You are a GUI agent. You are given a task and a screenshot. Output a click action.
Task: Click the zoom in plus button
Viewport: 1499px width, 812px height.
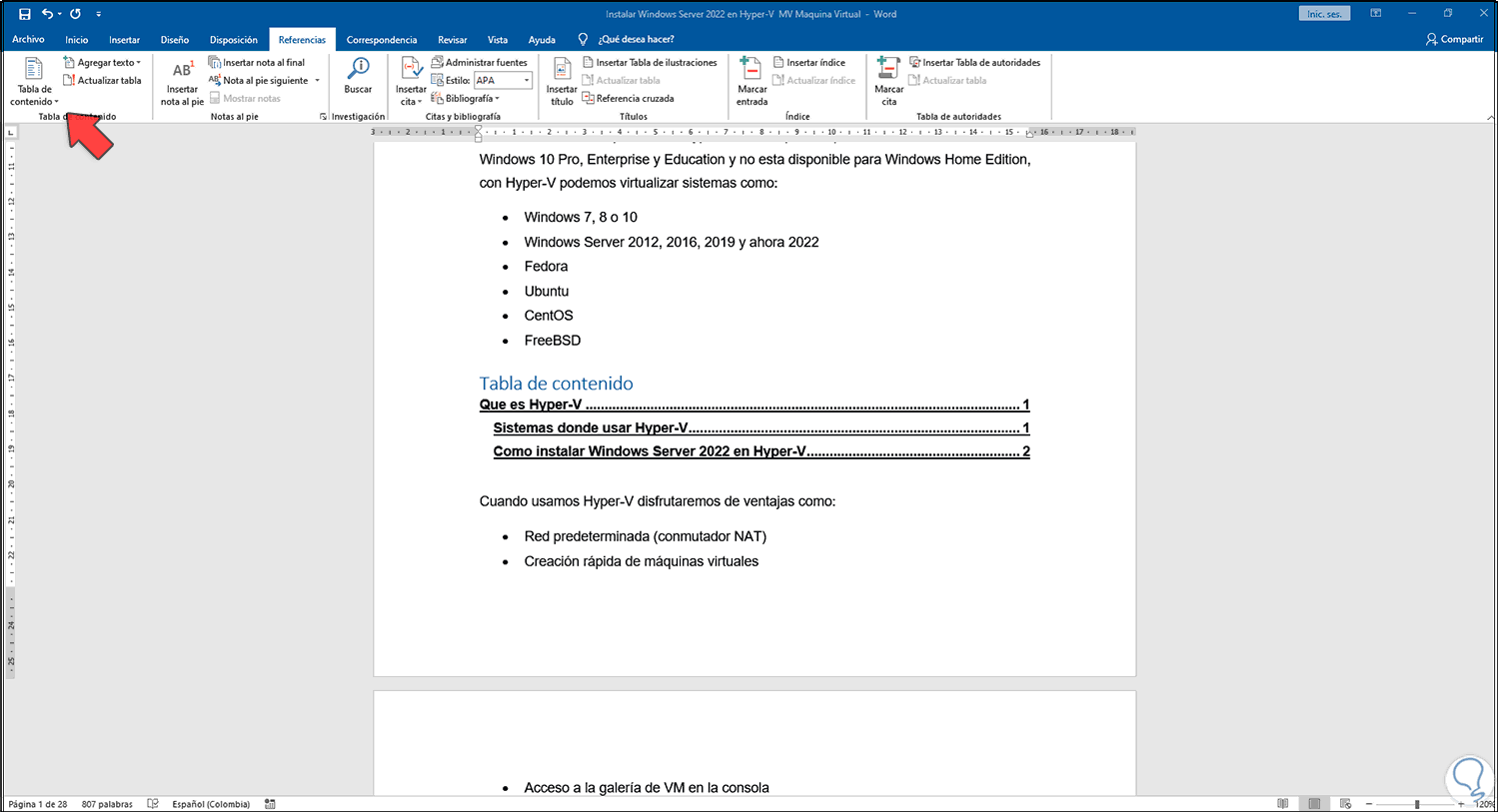click(x=1461, y=804)
